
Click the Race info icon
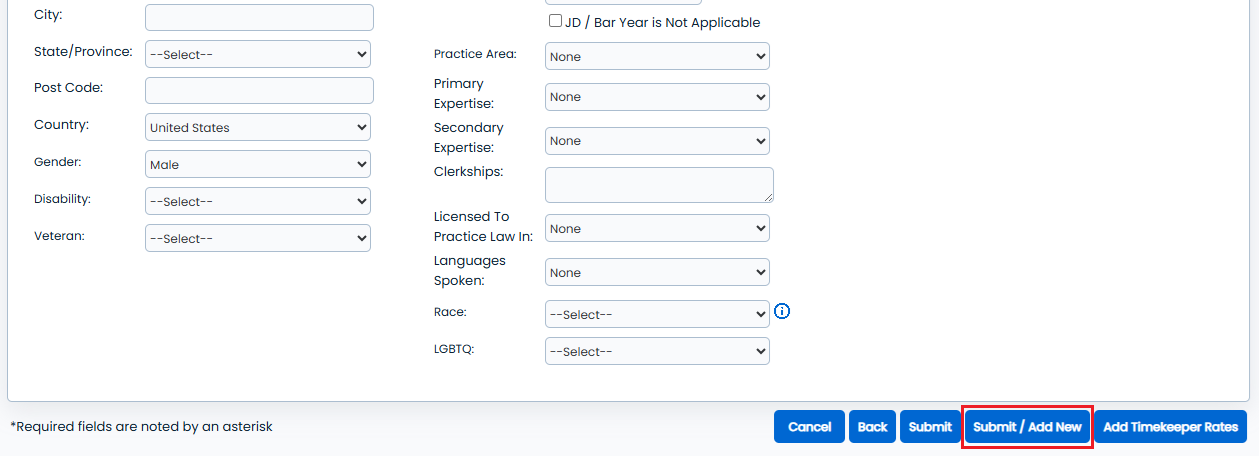[782, 312]
